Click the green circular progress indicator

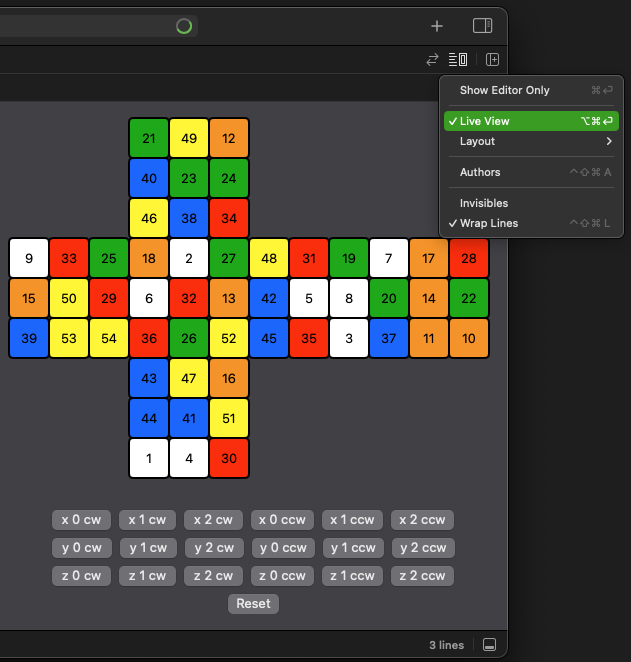point(184,26)
